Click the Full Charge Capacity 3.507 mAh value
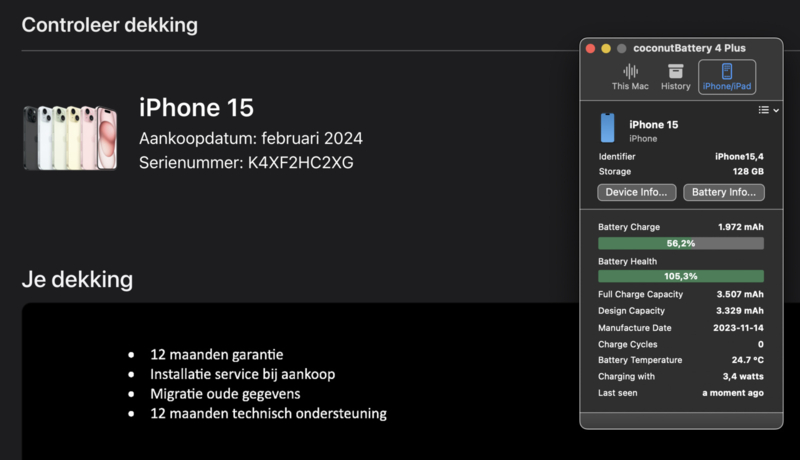This screenshot has width=800, height=460. click(740, 294)
